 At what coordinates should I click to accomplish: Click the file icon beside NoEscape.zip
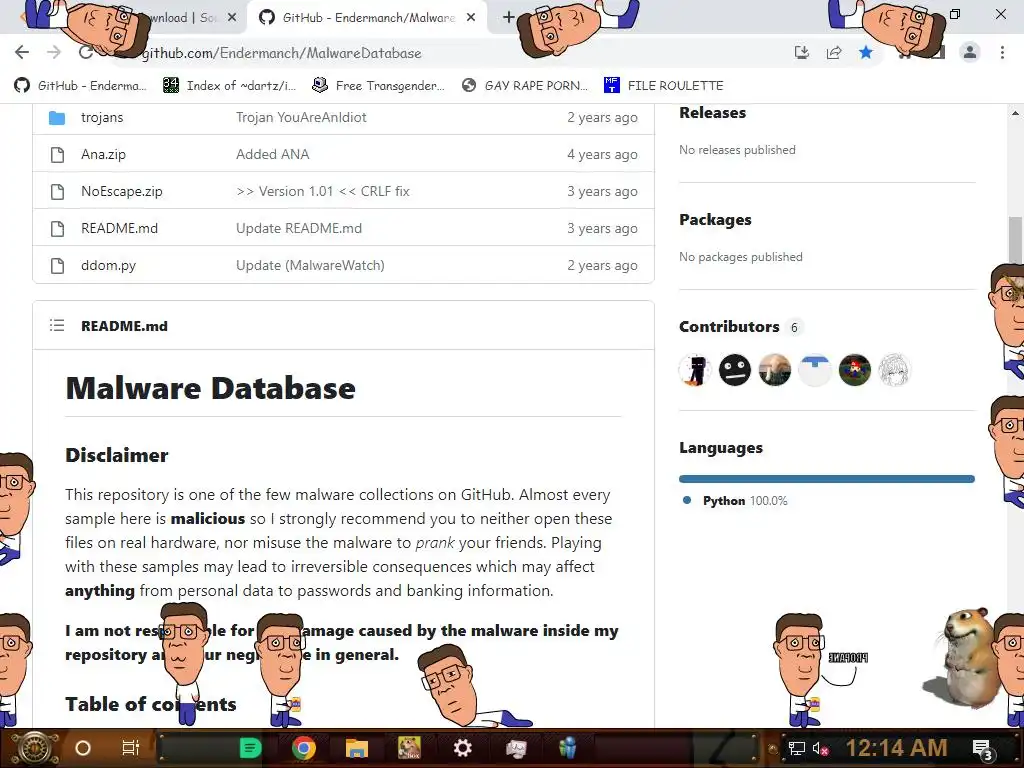(x=57, y=191)
